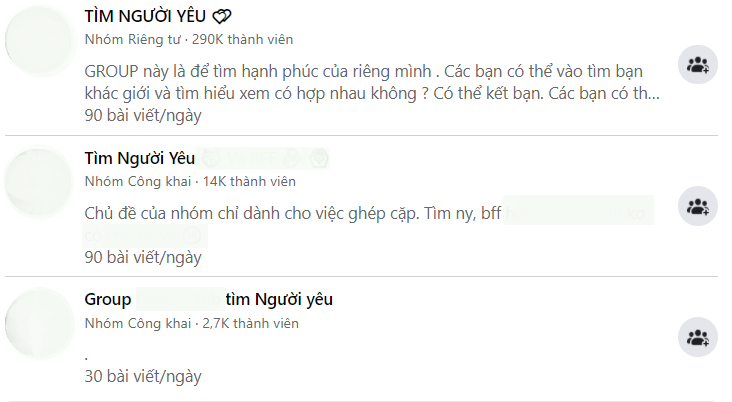
Task: Click blurred text after 'Tìm ny, bff'
Action: point(578,214)
